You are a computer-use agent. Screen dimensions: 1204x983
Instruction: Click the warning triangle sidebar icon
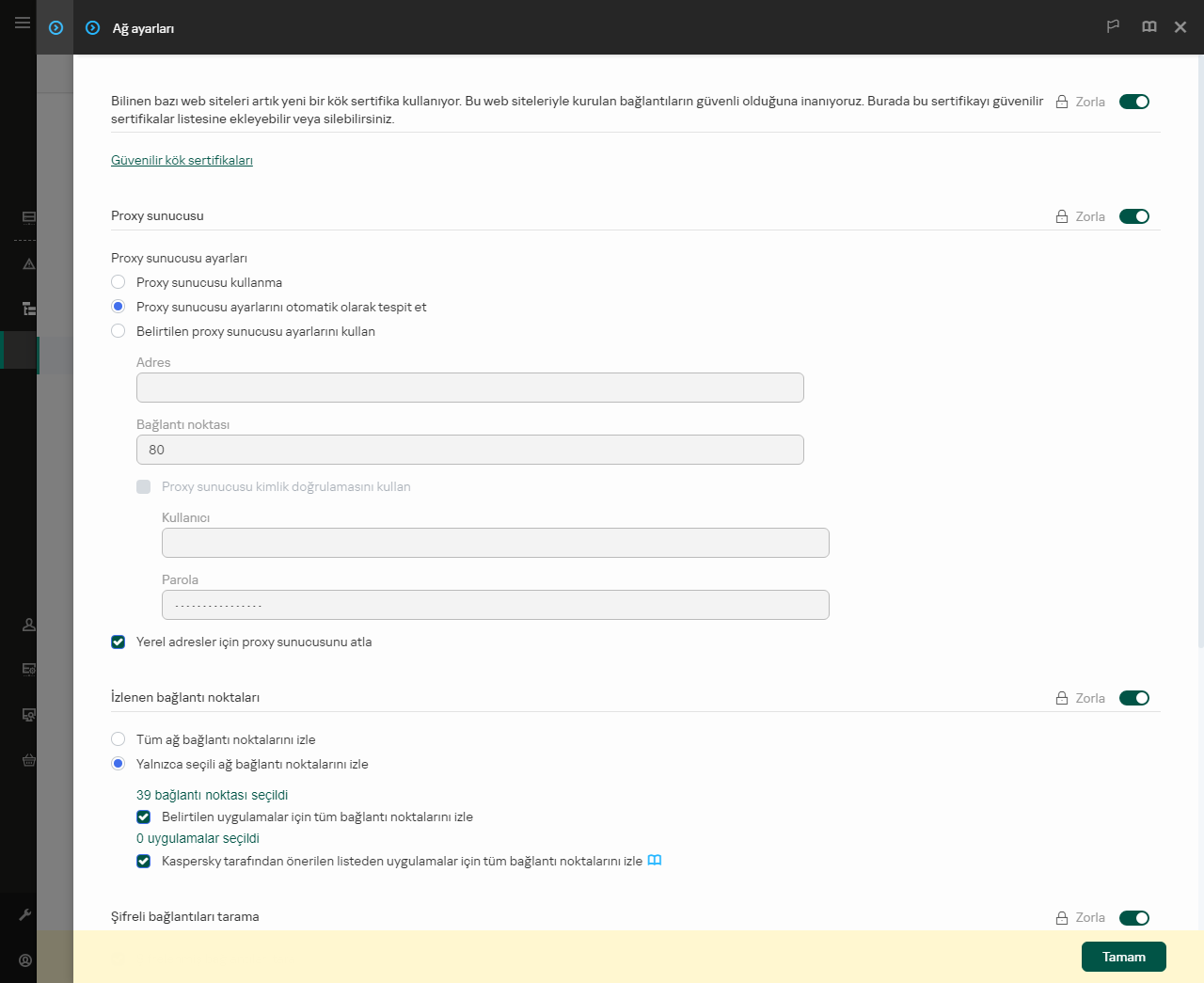(29, 264)
